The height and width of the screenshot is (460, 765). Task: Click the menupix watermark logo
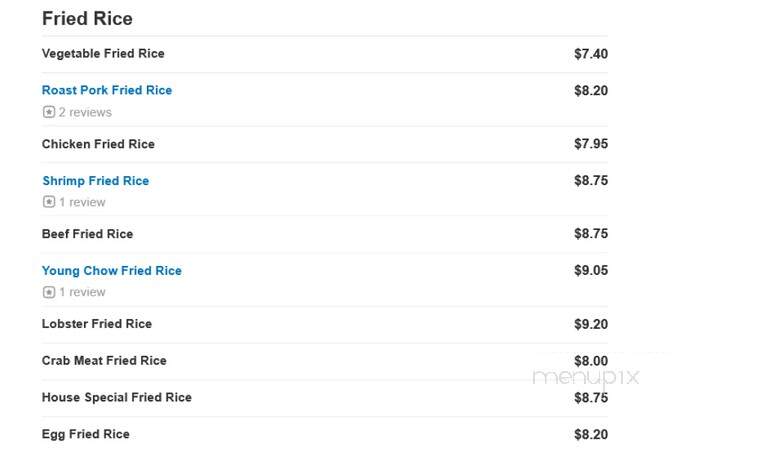585,377
